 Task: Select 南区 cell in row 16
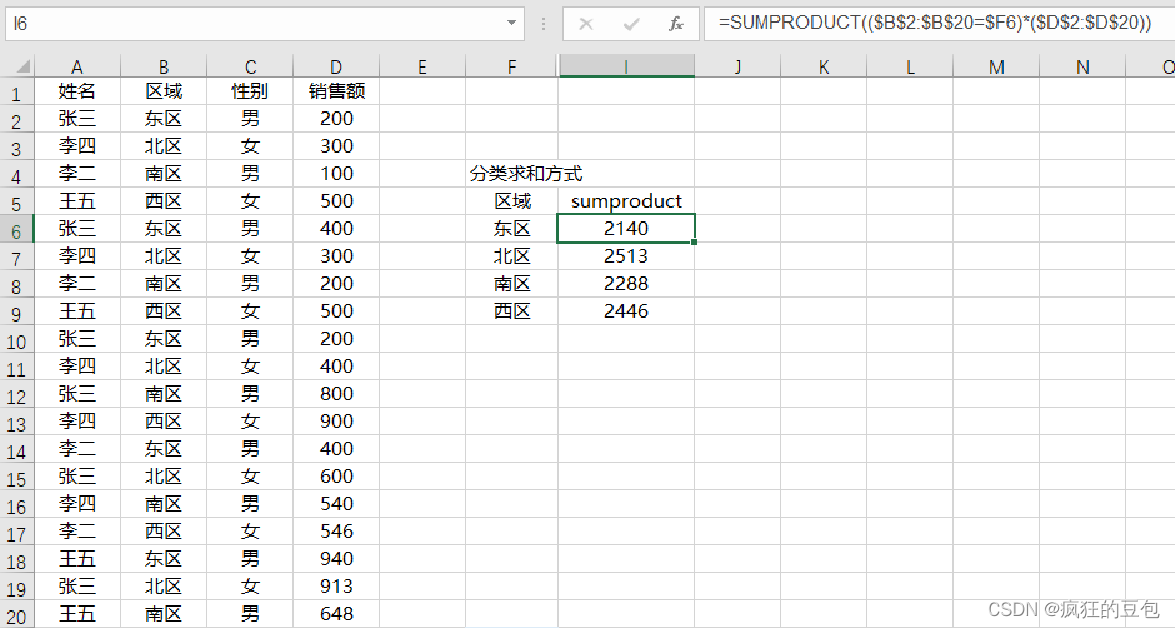[x=163, y=504]
